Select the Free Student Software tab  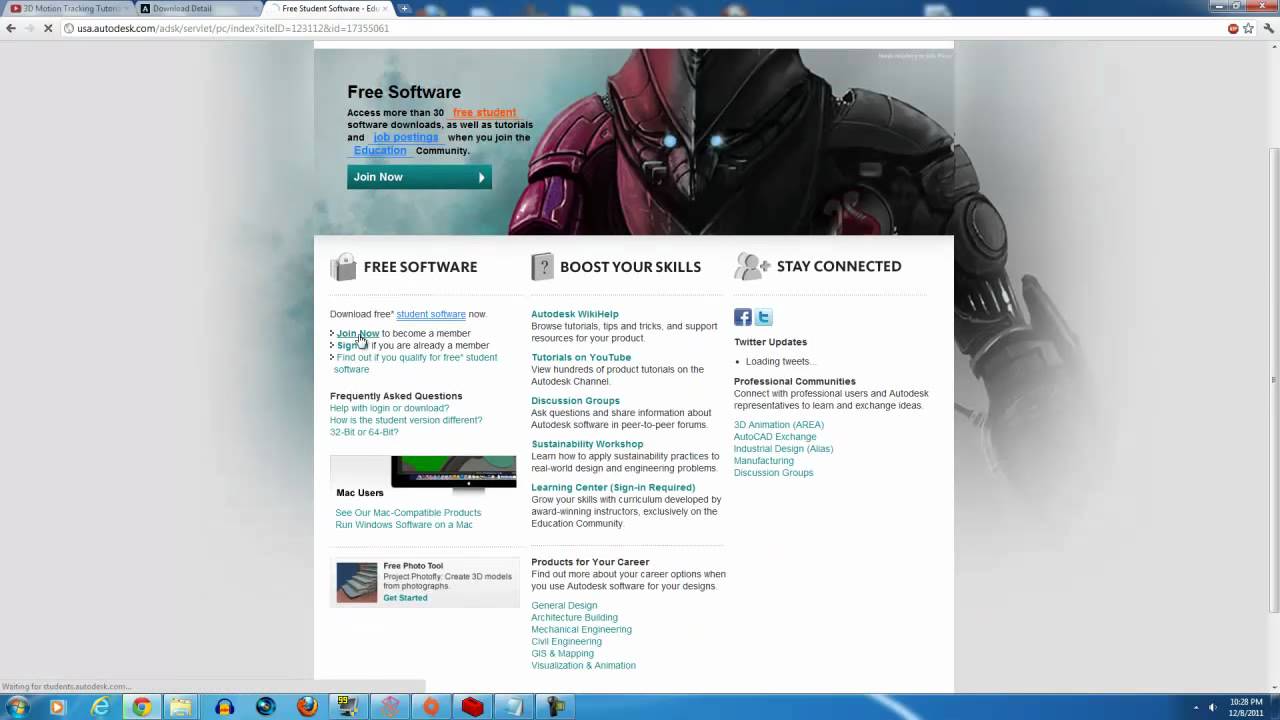[x=328, y=8]
